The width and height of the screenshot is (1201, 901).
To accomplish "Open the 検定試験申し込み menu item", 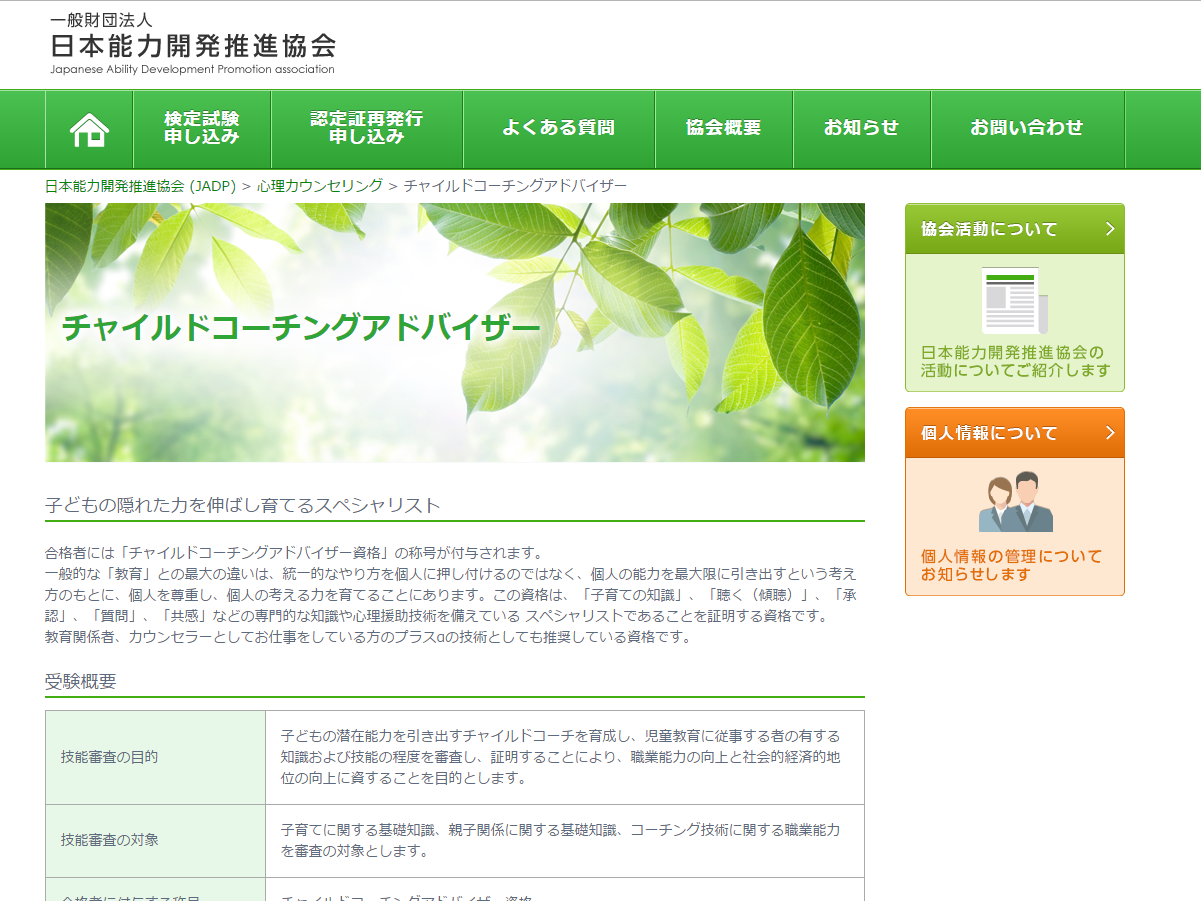I will point(202,129).
